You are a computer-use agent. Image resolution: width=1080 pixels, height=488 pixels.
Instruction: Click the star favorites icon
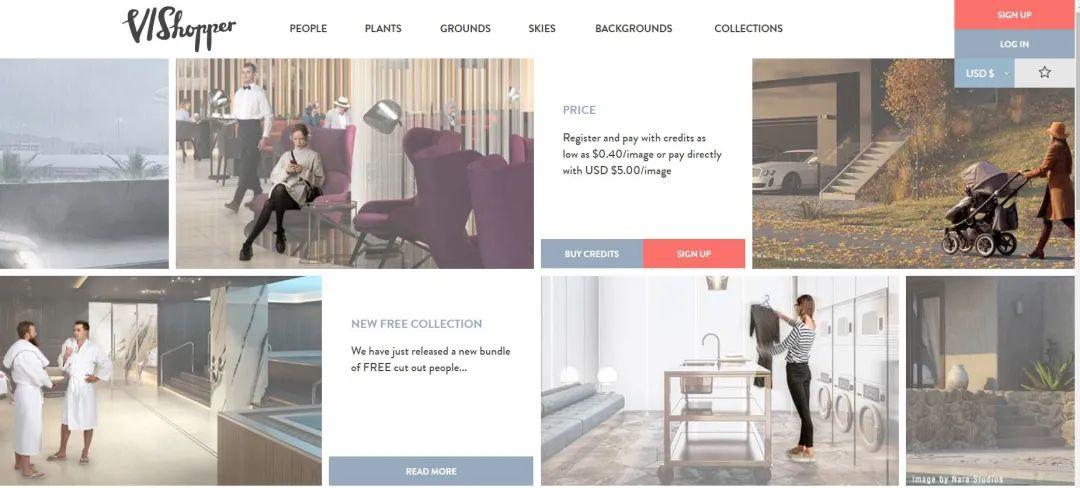tap(1044, 72)
